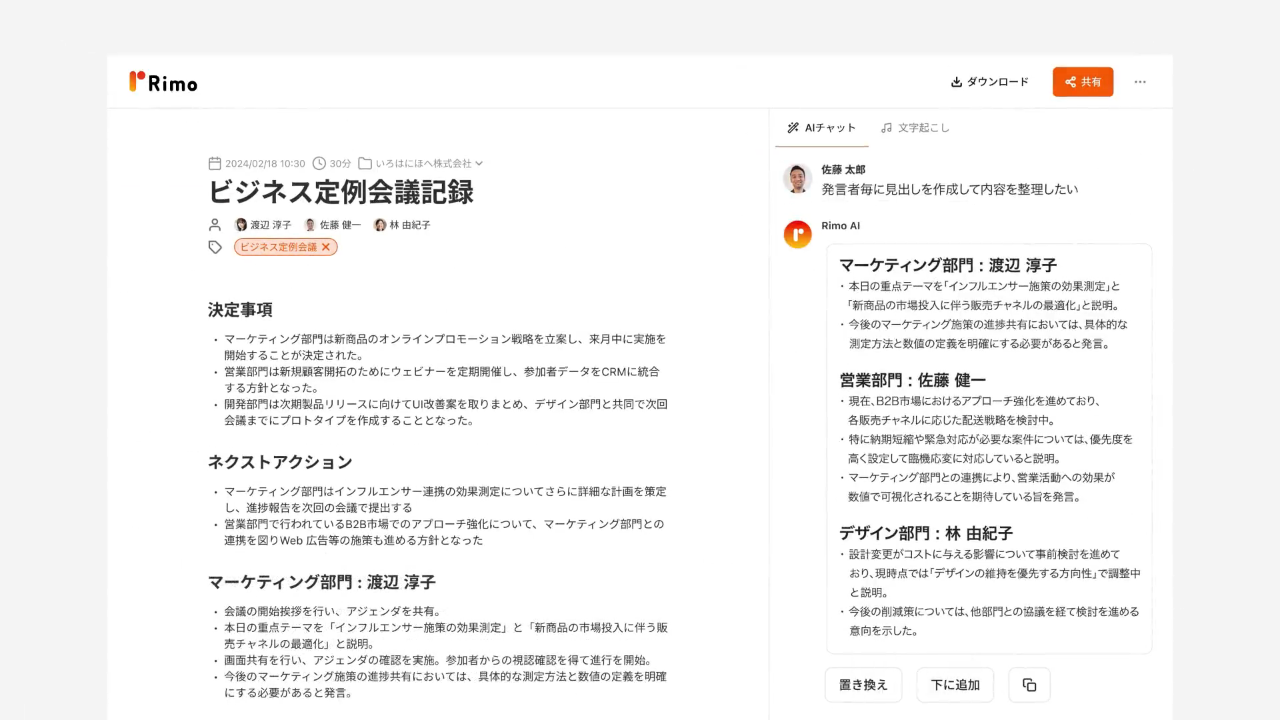1280x720 pixels.
Task: Click the 決定事項 heading
Action: (x=240, y=310)
